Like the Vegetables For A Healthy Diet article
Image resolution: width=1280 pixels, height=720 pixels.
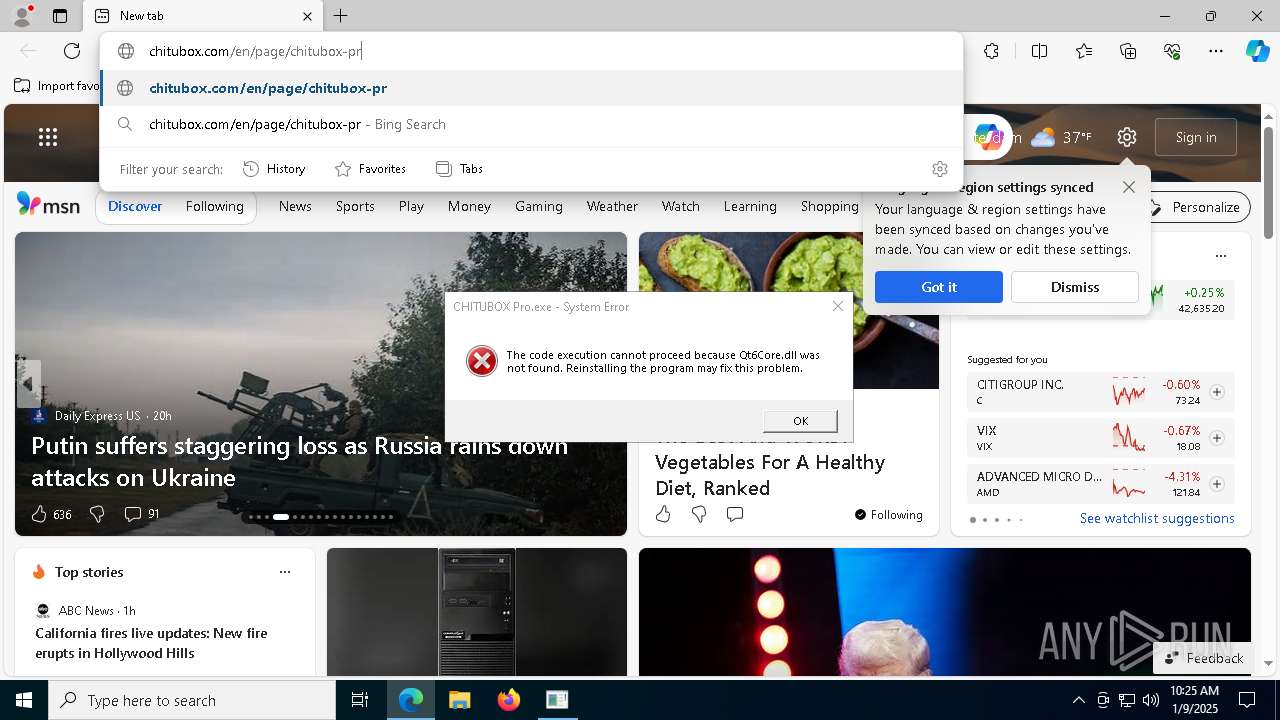point(663,514)
